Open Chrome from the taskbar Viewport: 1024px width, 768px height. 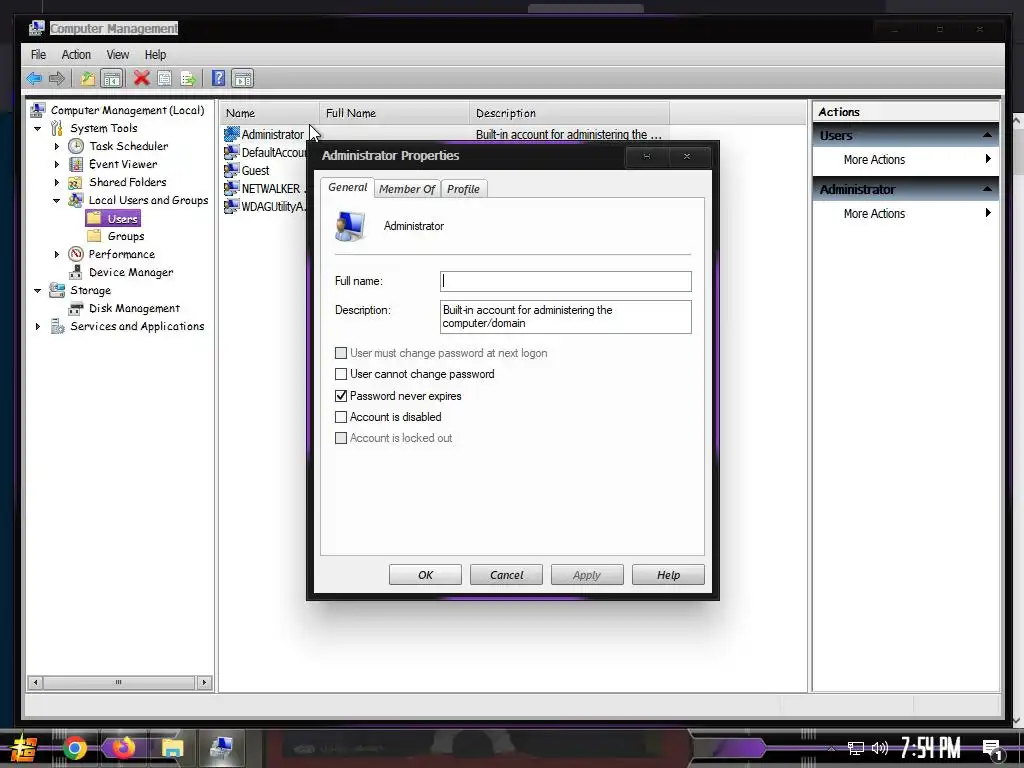coord(75,748)
